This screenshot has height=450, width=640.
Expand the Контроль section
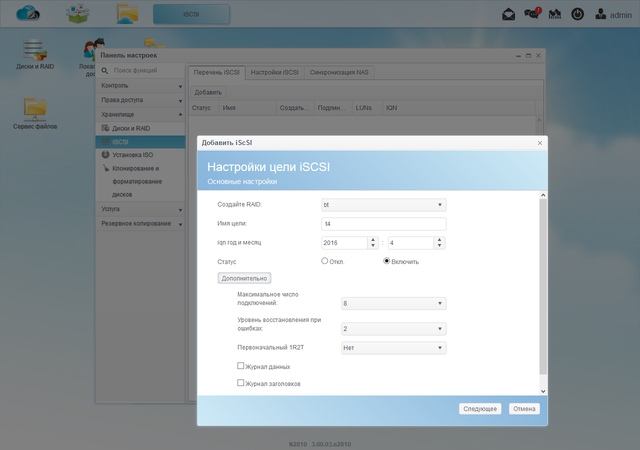[140, 86]
